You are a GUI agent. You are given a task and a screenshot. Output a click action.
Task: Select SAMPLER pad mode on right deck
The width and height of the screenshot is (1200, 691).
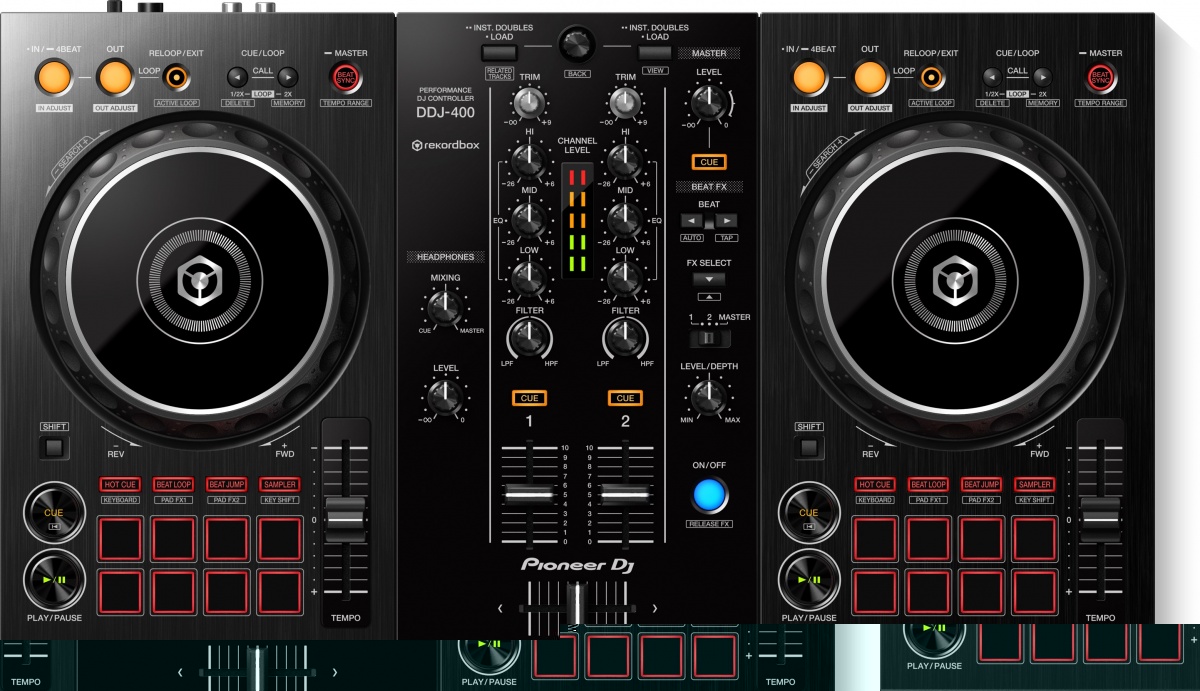1034,484
